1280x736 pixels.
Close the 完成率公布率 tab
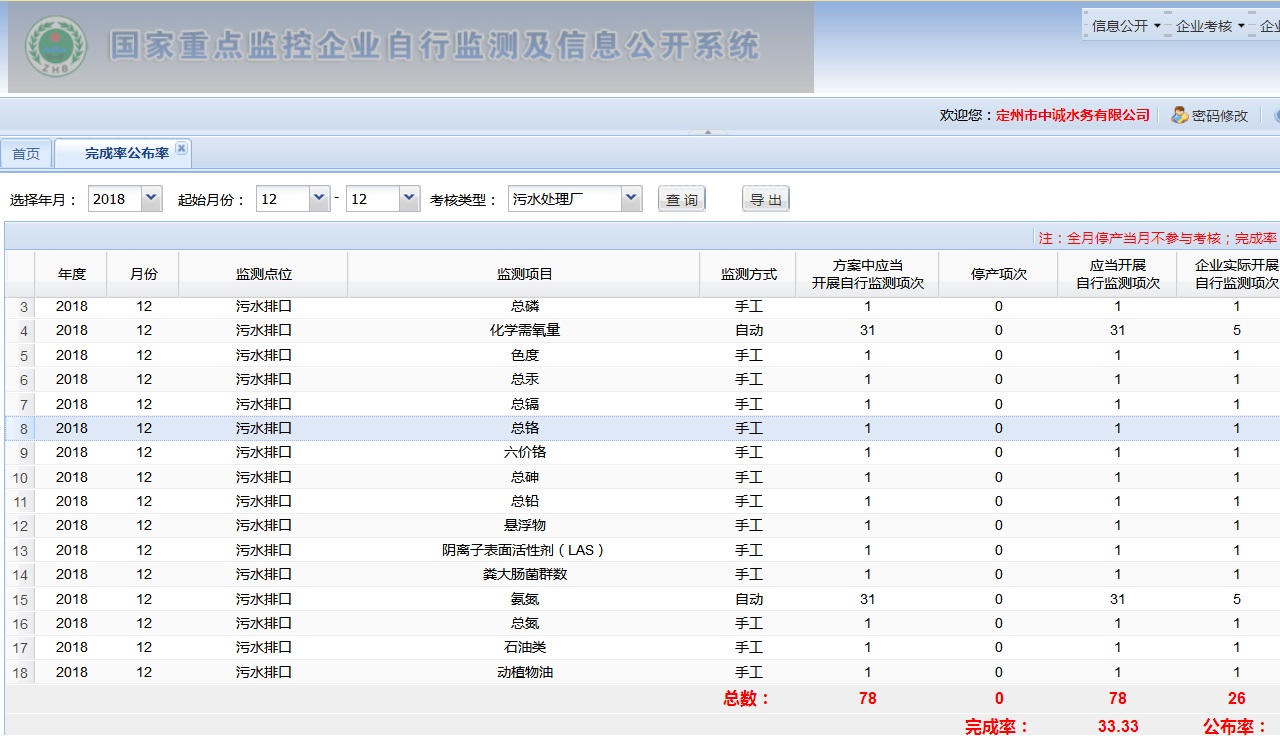(x=181, y=149)
